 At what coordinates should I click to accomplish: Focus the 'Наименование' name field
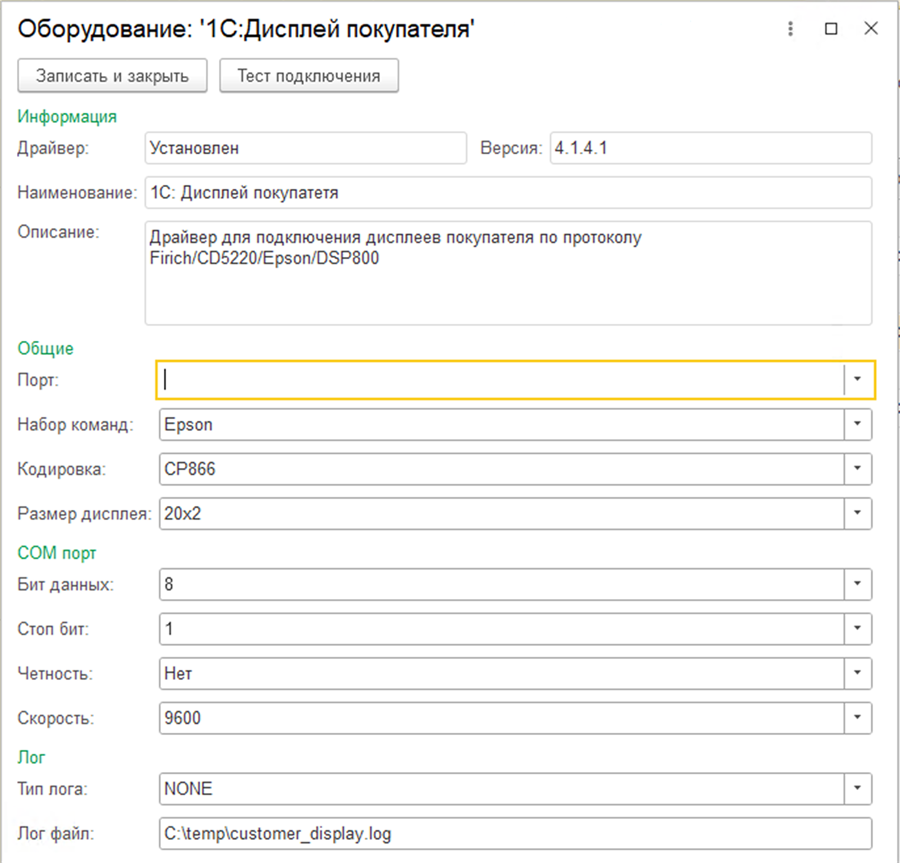(x=508, y=192)
